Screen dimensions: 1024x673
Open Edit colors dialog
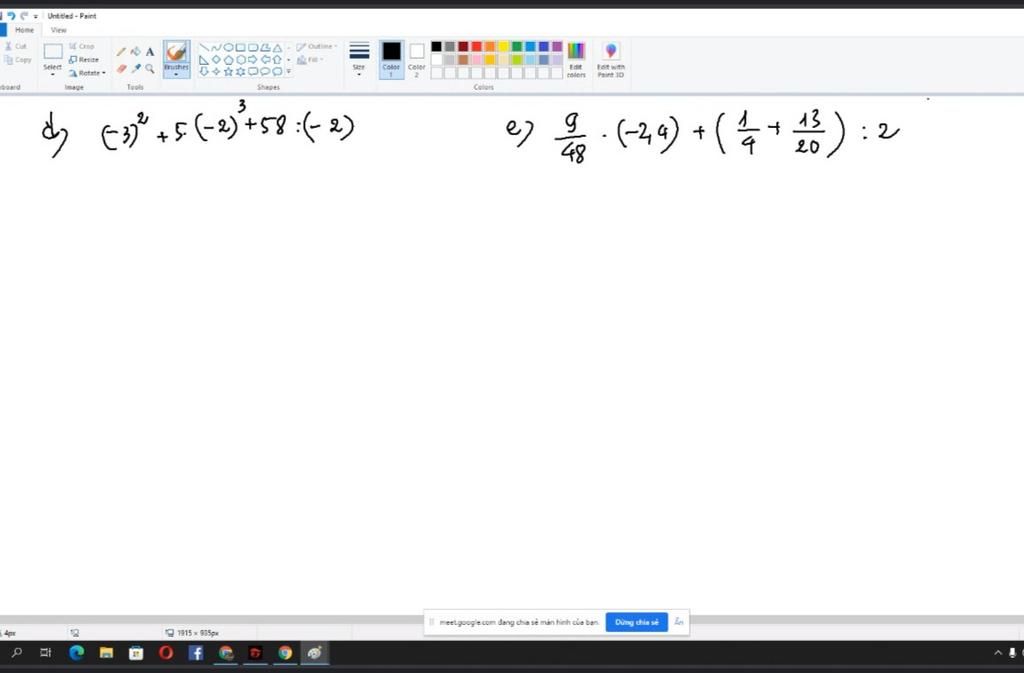(x=576, y=60)
